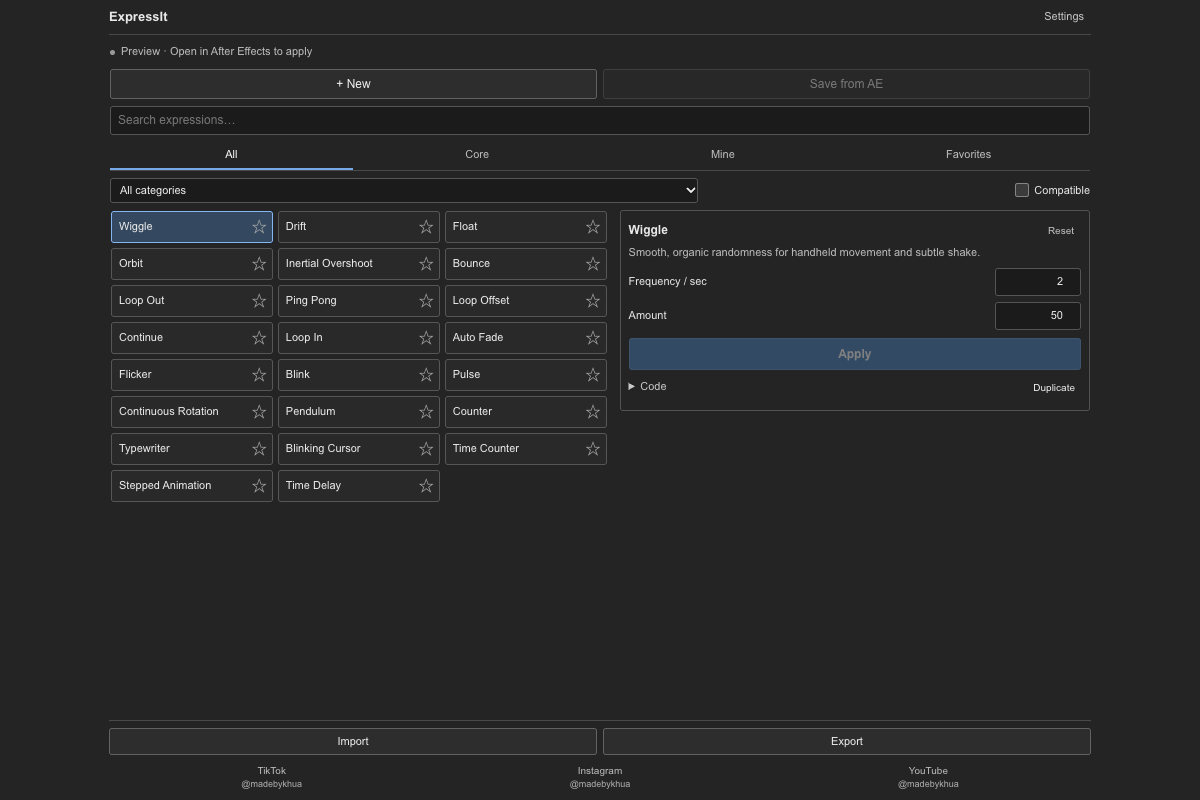Screen dimensions: 1200x800
Task: Duplicate the Wiggle expression
Action: [x=1054, y=387]
